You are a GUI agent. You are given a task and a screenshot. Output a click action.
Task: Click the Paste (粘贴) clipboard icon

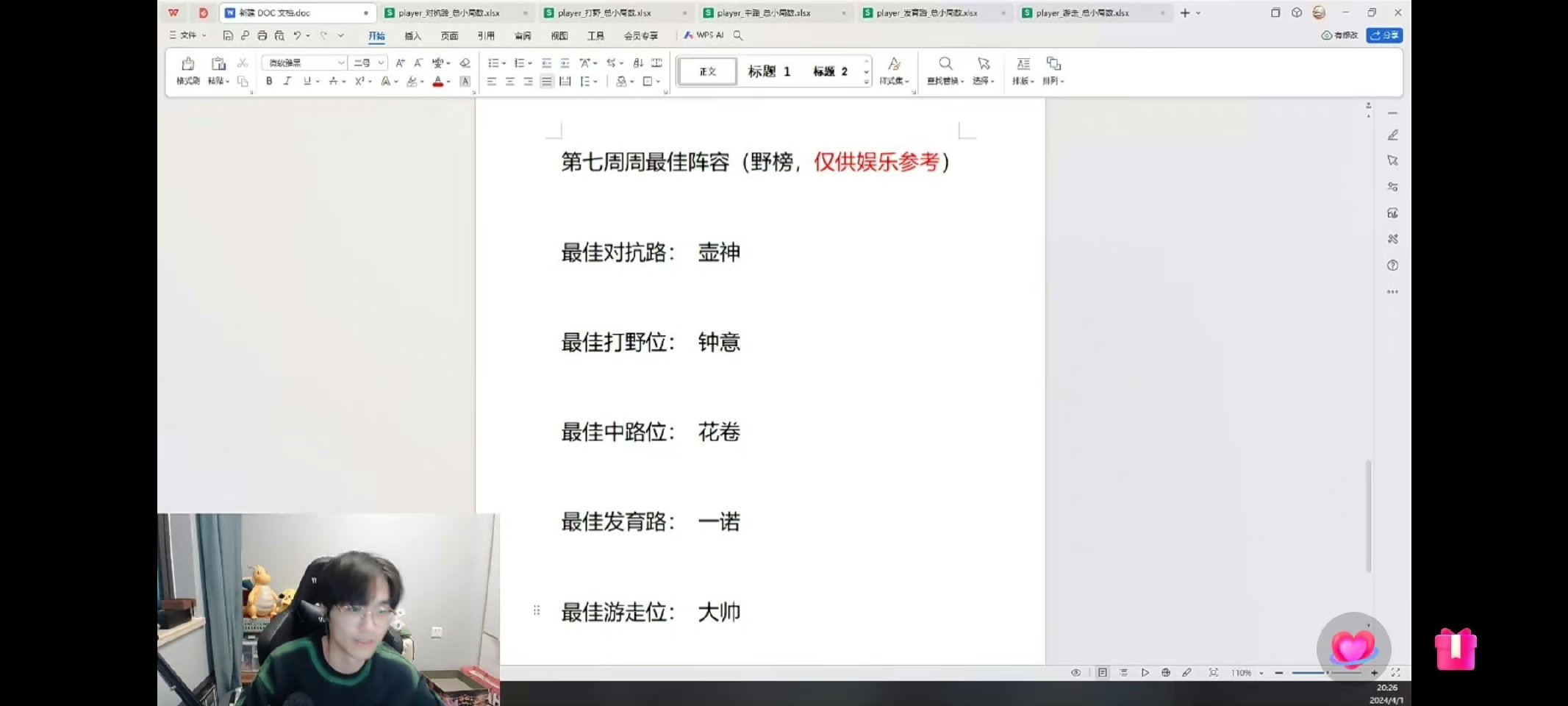218,64
